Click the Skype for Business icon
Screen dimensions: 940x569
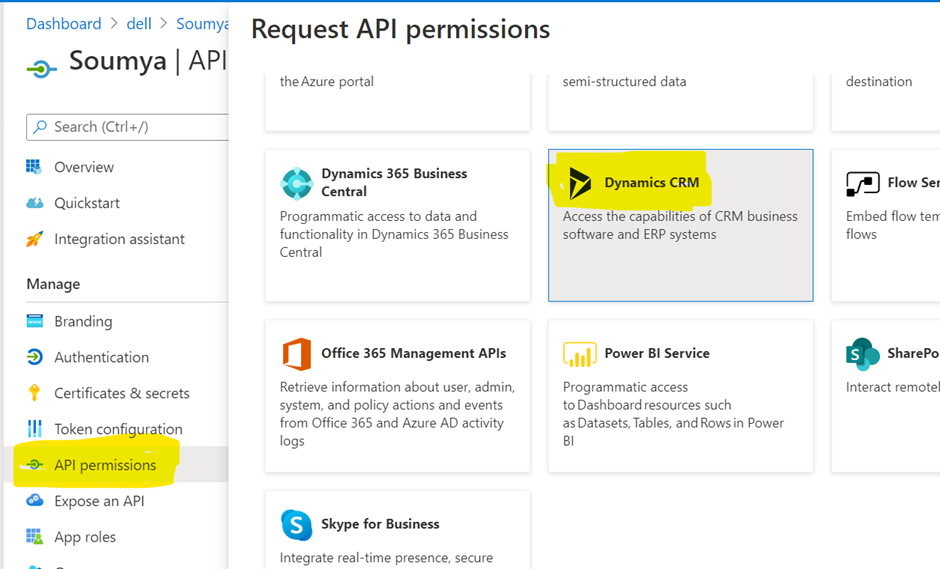(x=297, y=524)
